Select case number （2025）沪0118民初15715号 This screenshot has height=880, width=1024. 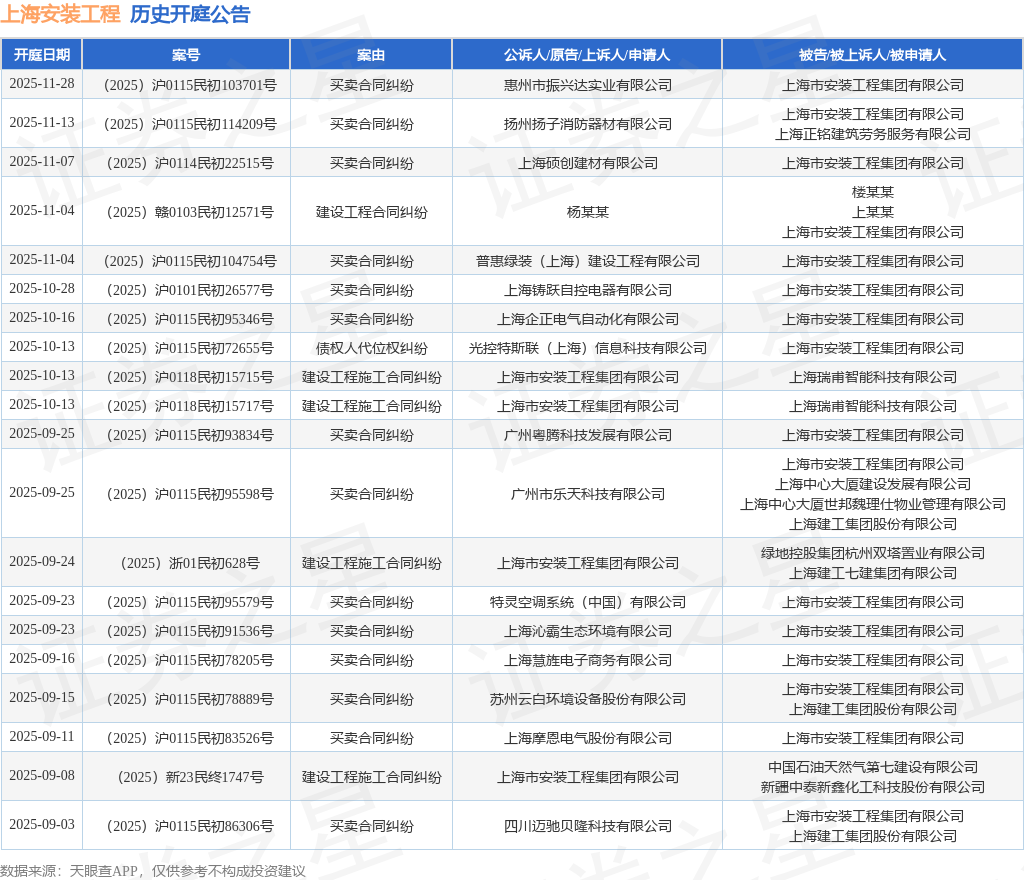[186, 377]
